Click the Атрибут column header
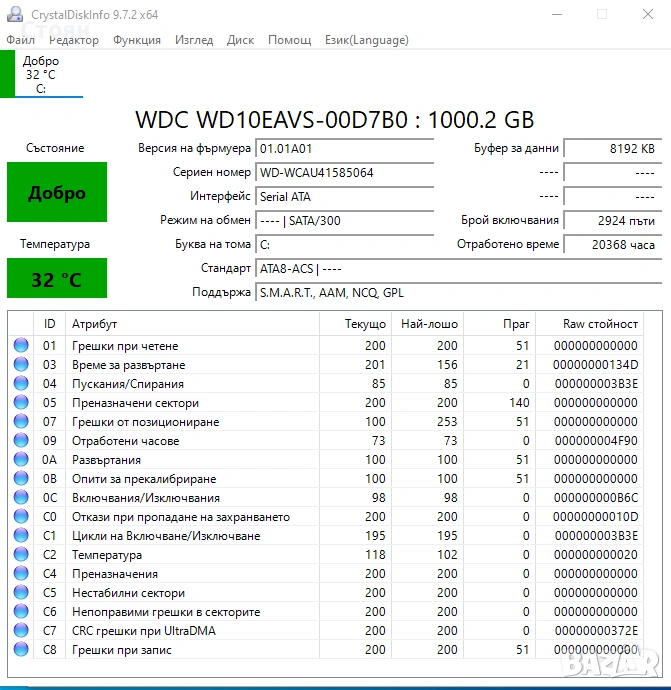The height and width of the screenshot is (690, 671). [x=190, y=324]
